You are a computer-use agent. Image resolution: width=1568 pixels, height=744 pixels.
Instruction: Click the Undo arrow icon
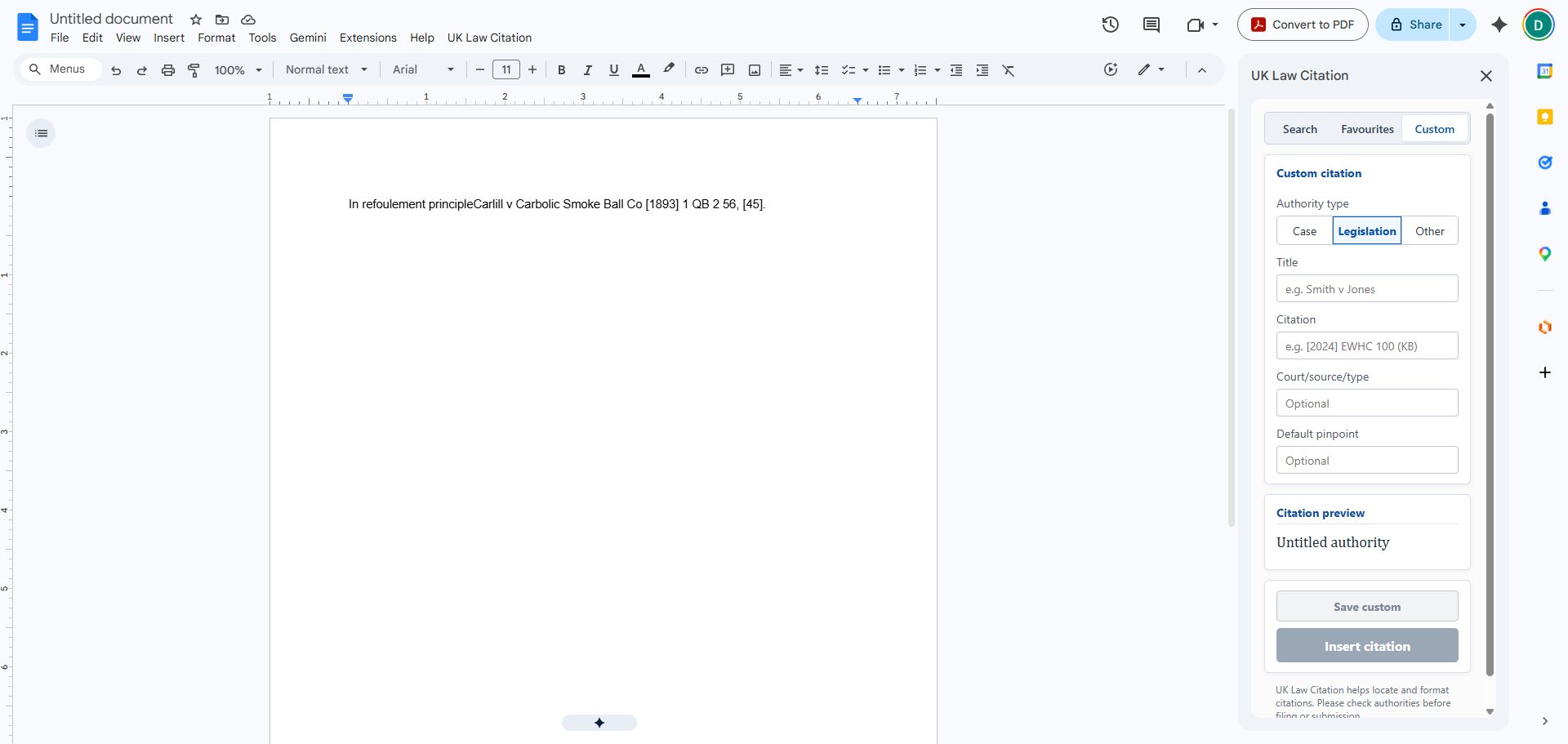coord(116,70)
